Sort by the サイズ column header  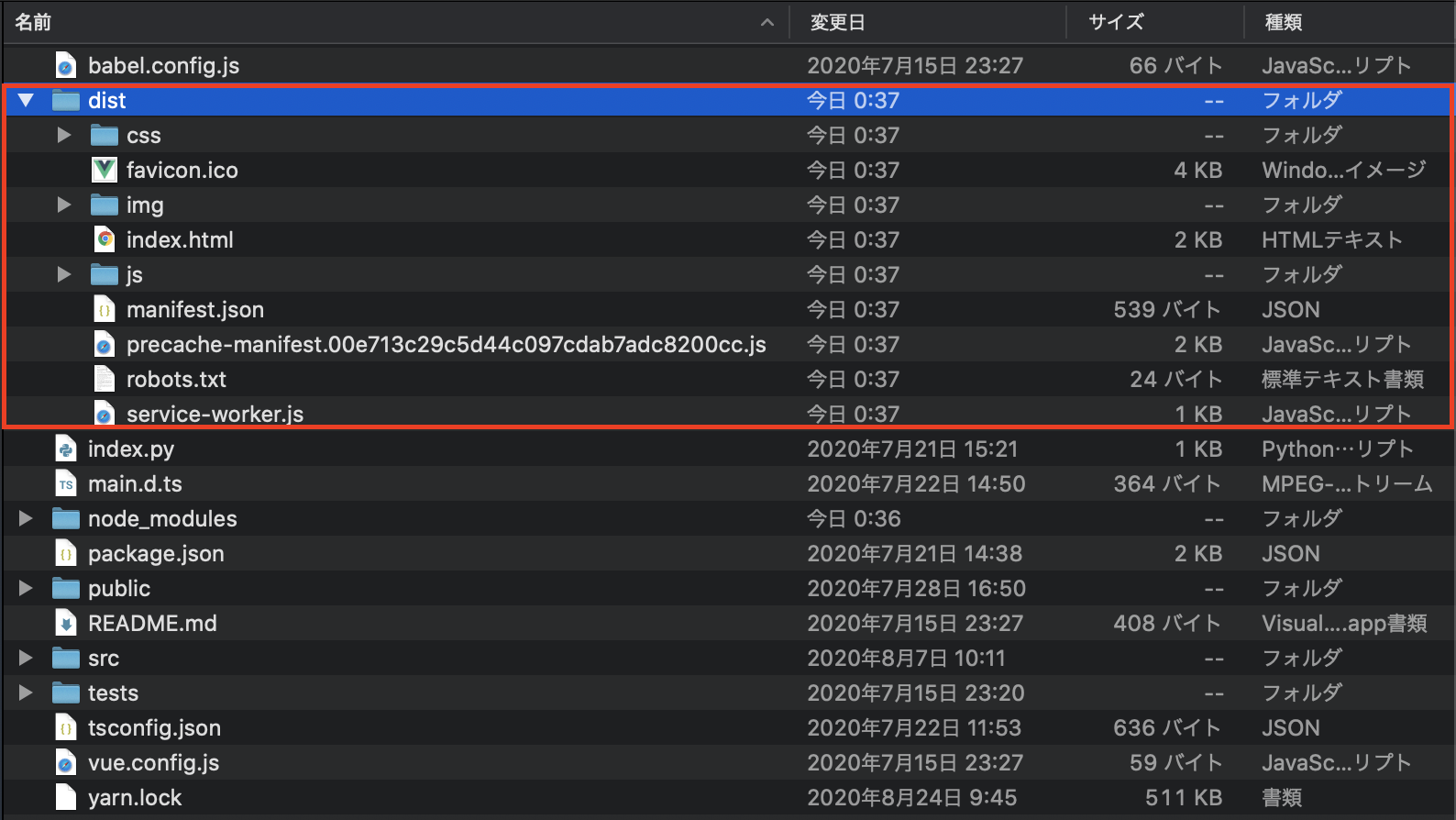(x=1116, y=22)
